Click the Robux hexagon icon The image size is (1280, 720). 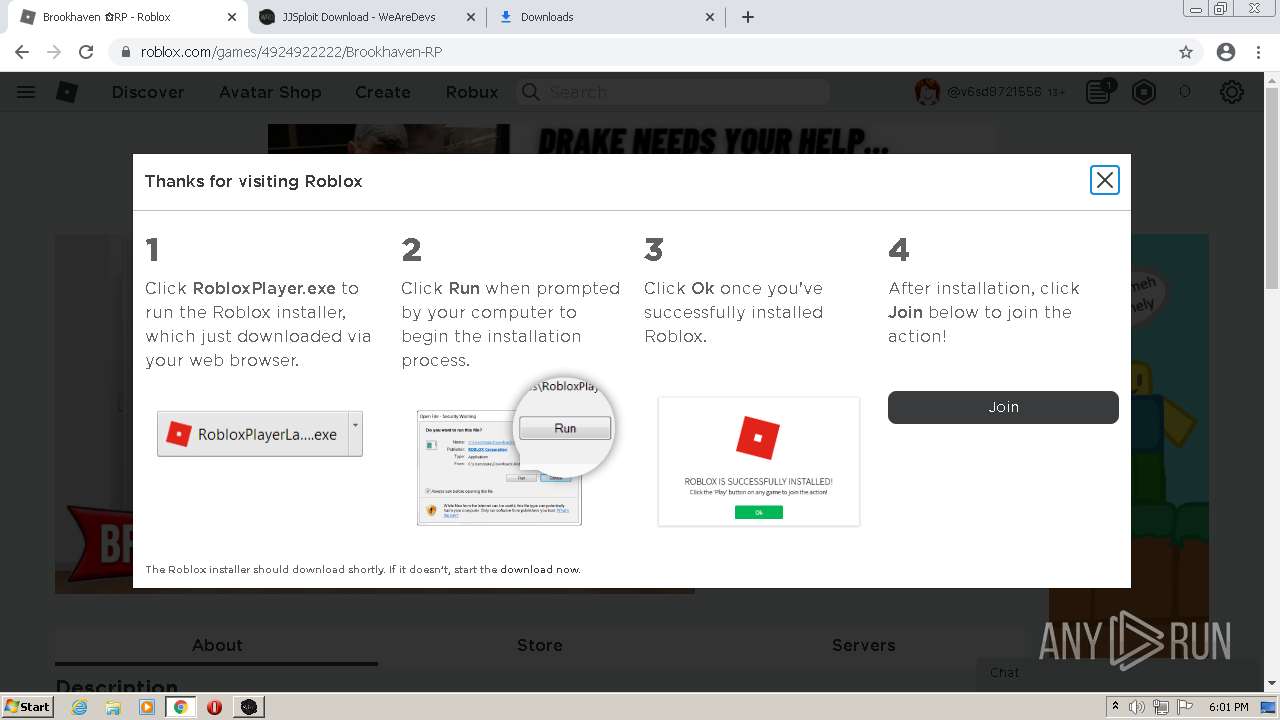[1144, 92]
